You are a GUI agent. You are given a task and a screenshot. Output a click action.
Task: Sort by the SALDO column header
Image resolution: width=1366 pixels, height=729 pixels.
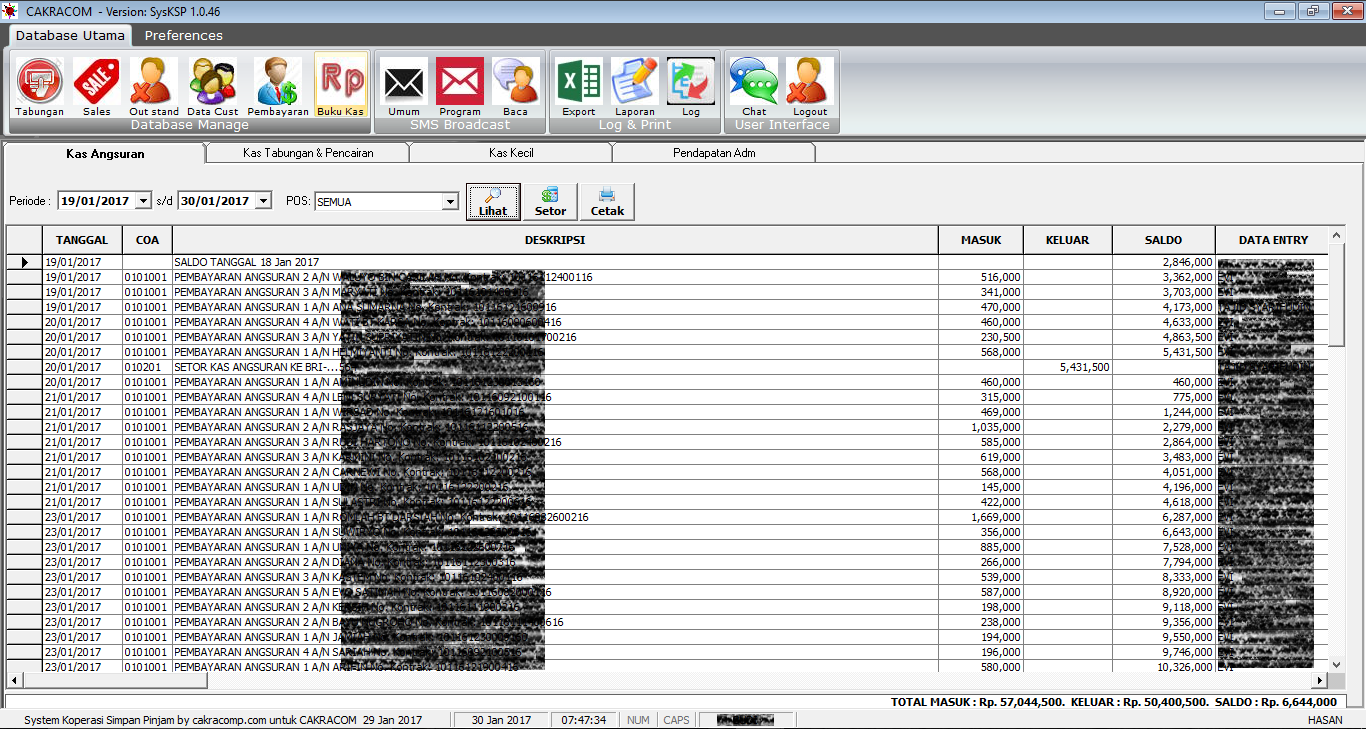pos(1163,240)
